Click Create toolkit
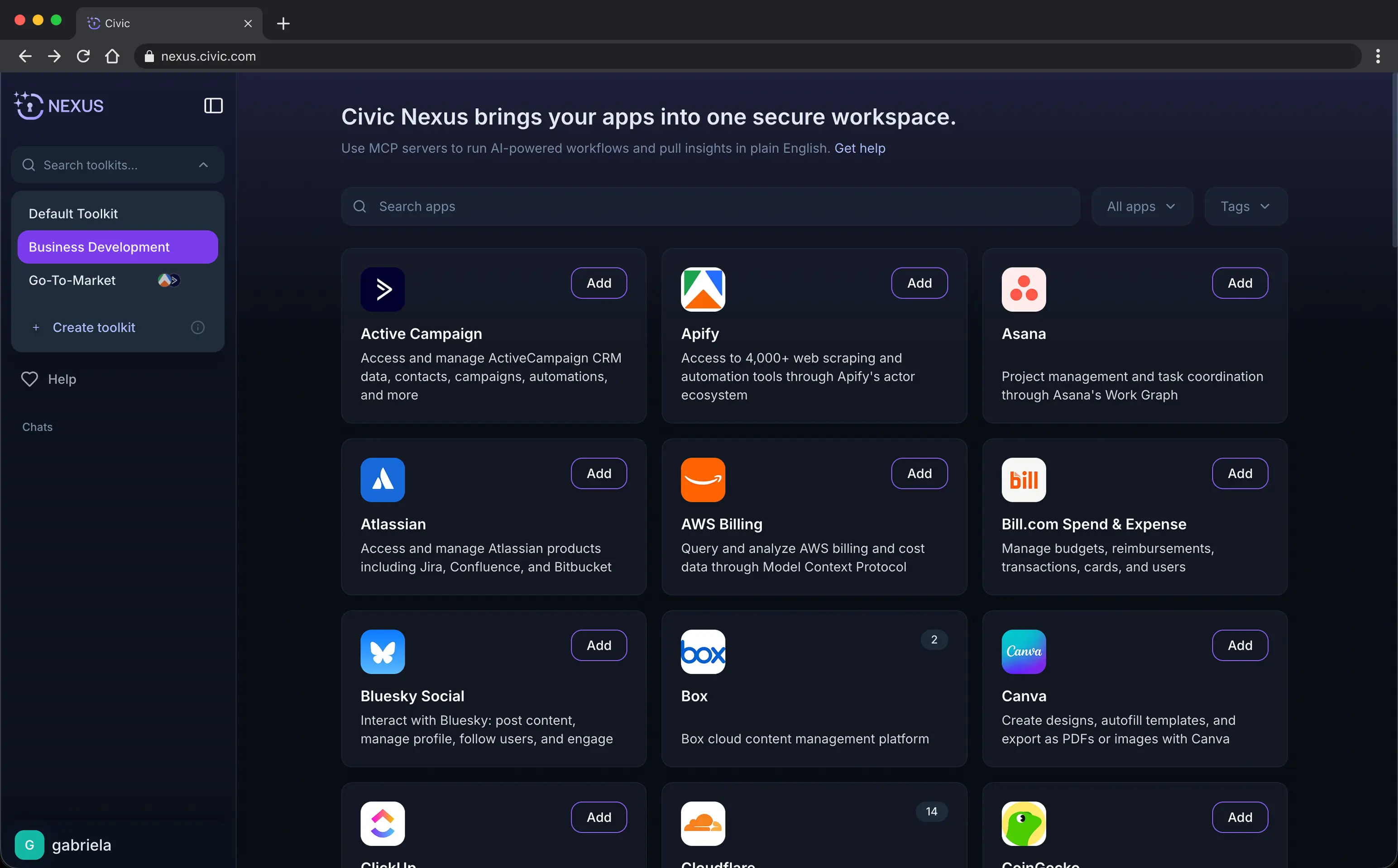The width and height of the screenshot is (1398, 868). click(x=94, y=327)
